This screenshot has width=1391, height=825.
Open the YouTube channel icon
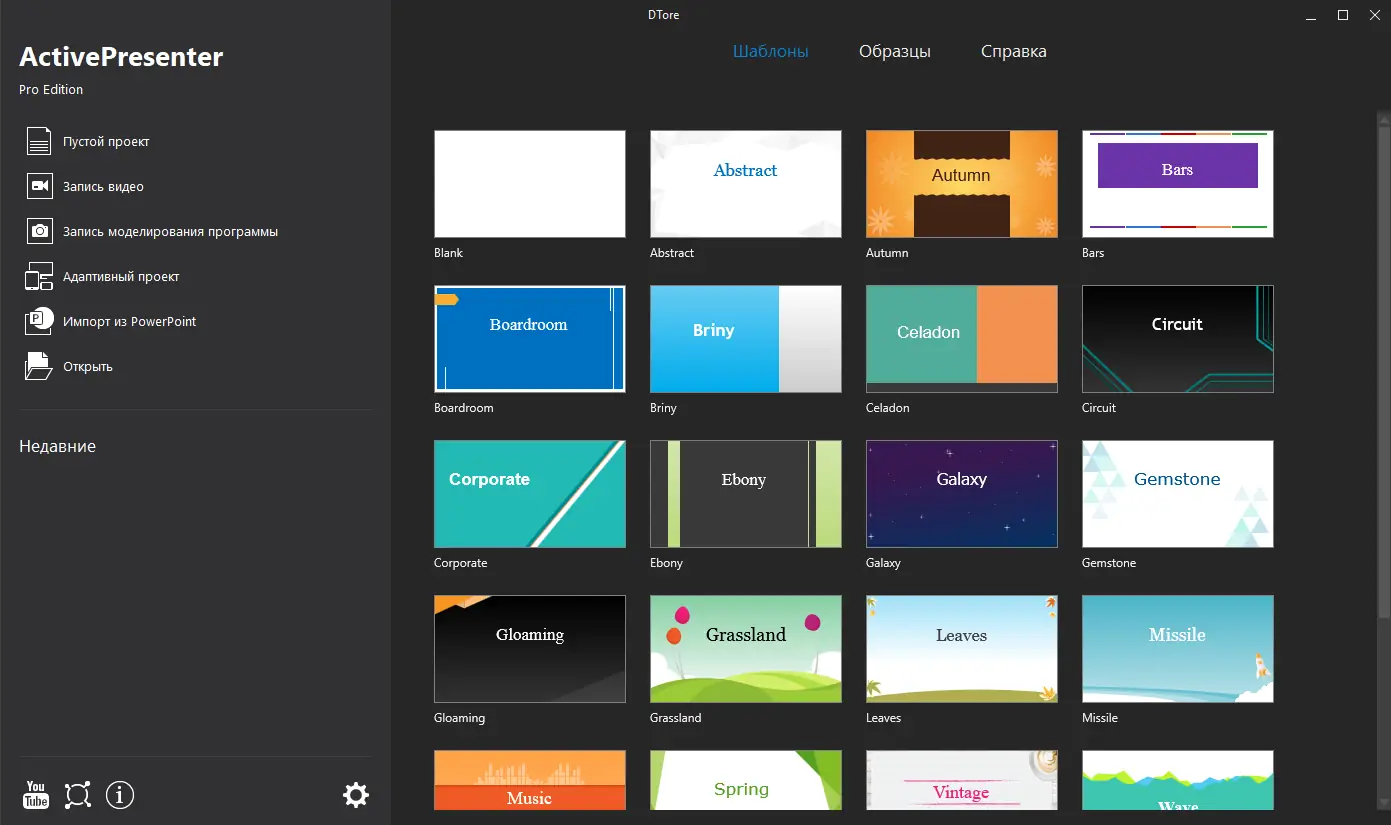click(x=36, y=795)
